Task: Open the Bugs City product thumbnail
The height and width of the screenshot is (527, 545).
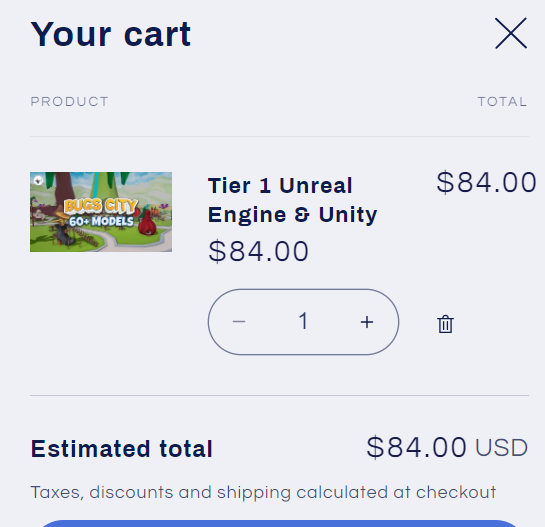Action: tap(101, 212)
